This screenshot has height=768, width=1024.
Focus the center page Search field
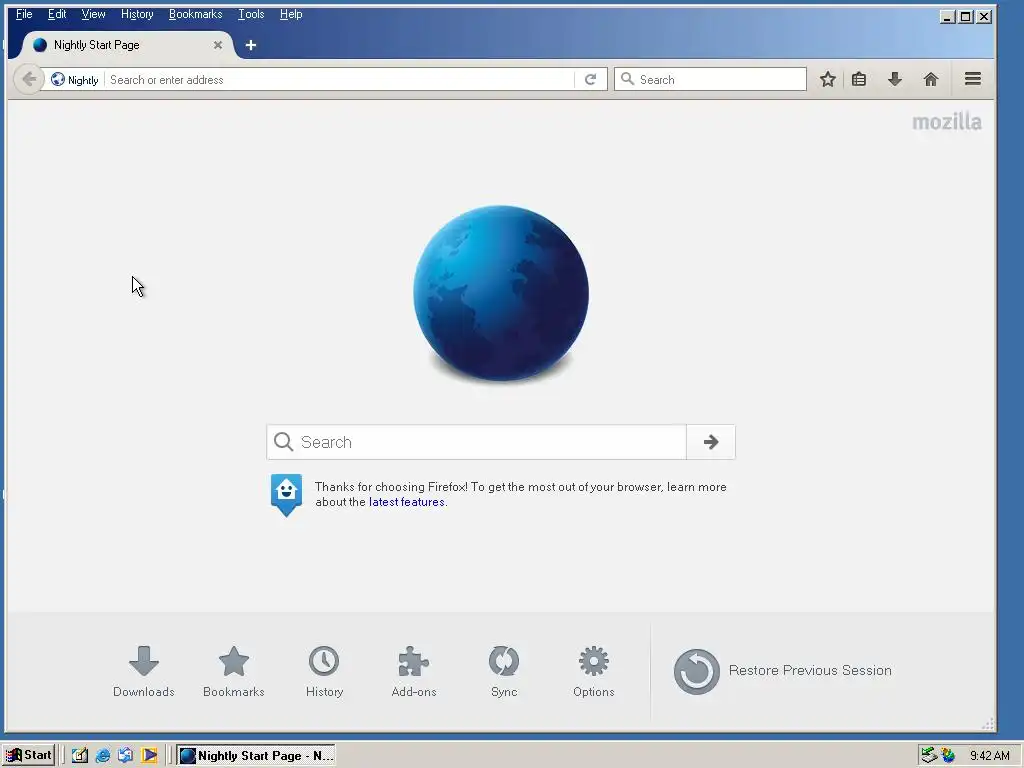click(x=477, y=442)
